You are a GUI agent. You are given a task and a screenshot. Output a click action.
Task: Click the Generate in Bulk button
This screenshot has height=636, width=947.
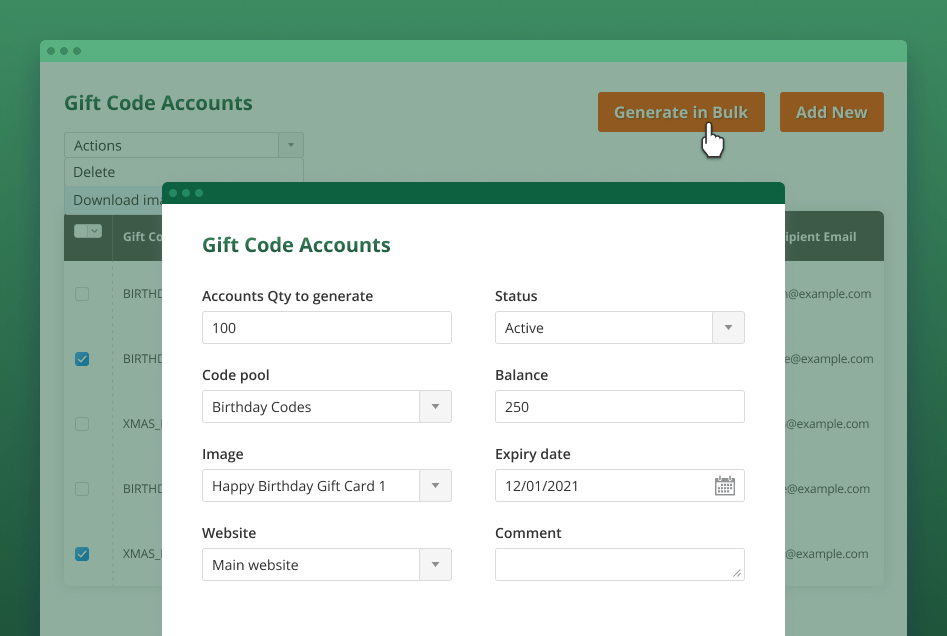[681, 111]
